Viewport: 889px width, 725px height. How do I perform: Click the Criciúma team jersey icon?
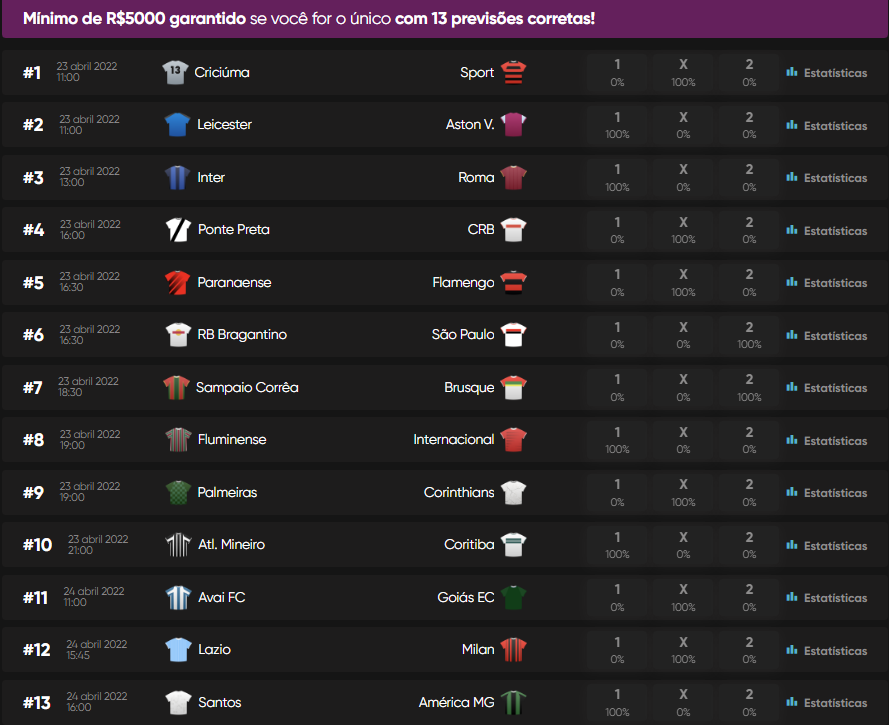coord(175,72)
